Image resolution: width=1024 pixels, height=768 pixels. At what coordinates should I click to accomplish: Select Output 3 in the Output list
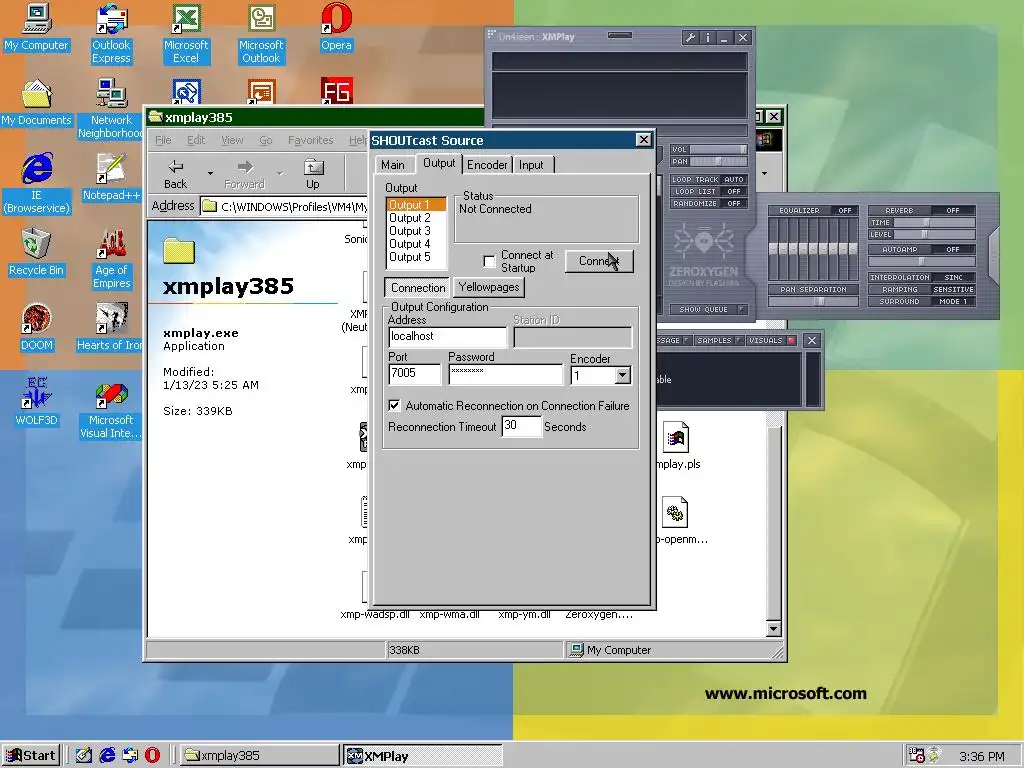[x=415, y=231]
